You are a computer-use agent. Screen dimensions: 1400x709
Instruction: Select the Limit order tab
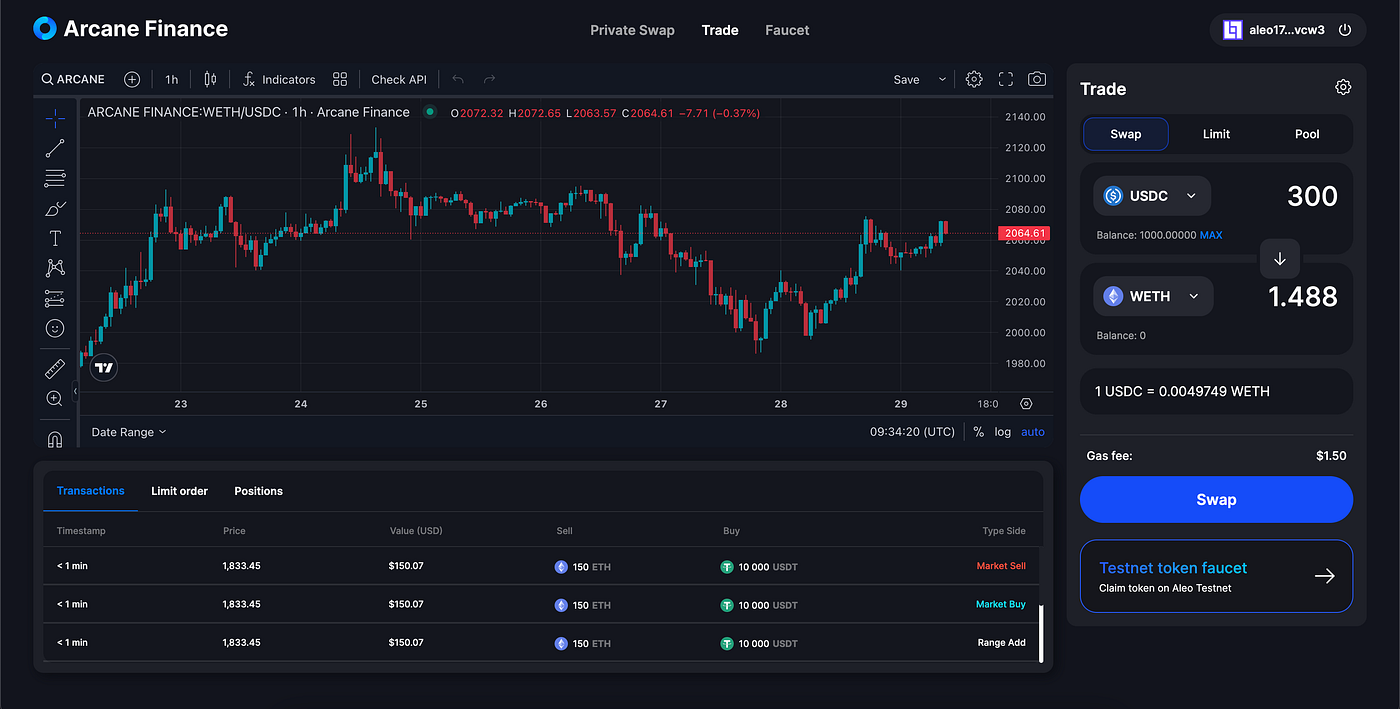click(x=179, y=491)
